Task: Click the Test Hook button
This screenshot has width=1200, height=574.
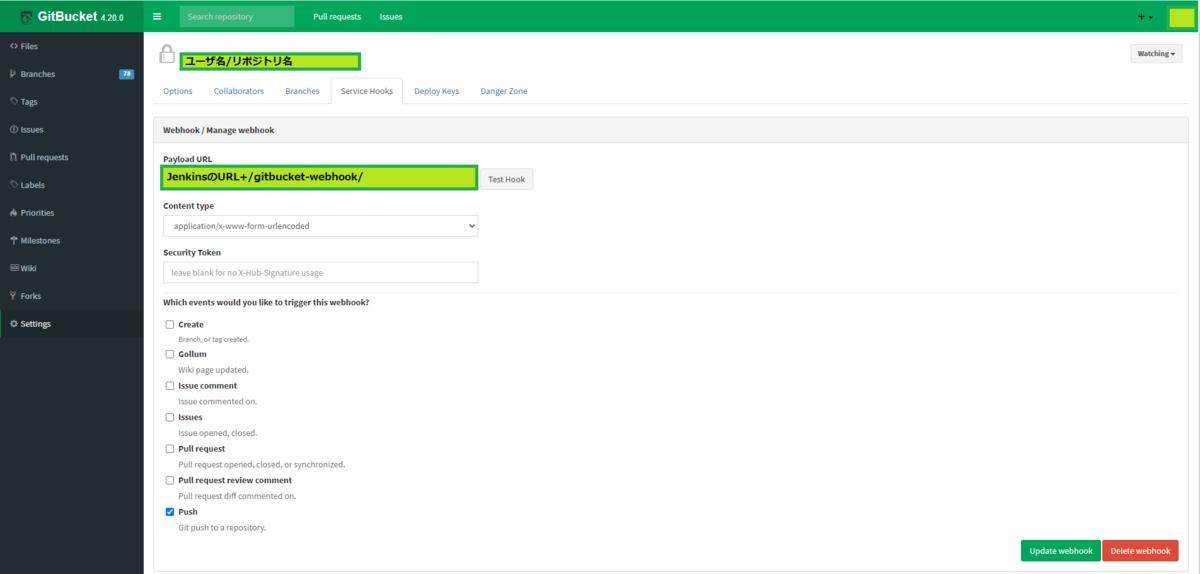Action: pyautogui.click(x=507, y=179)
